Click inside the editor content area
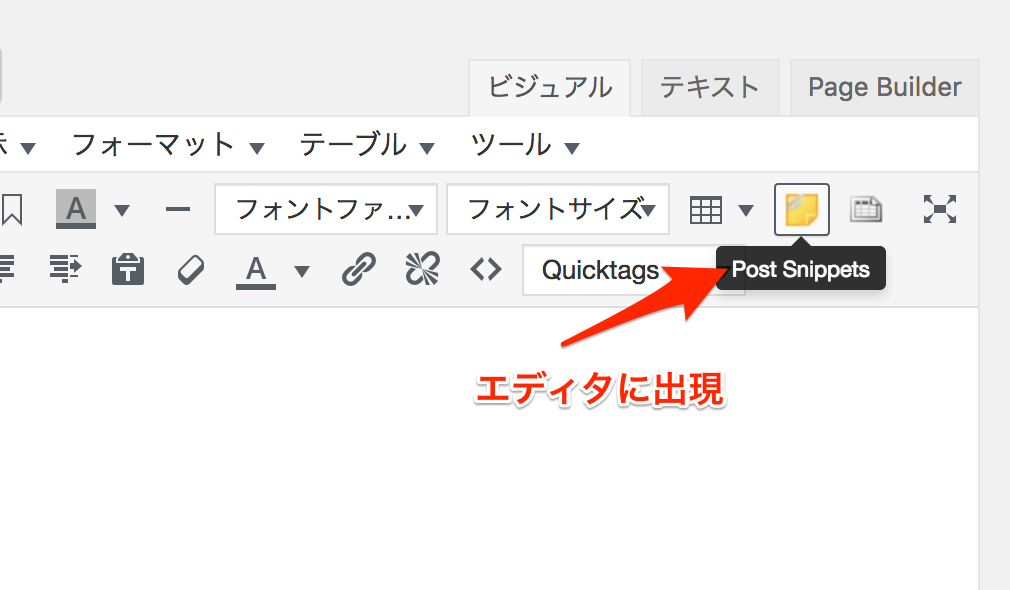Screen dimensions: 1010x590 point(490,451)
